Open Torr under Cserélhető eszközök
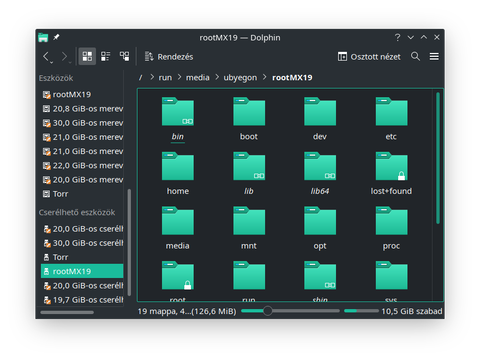Viewport: 480px width, 361px height. (82, 257)
